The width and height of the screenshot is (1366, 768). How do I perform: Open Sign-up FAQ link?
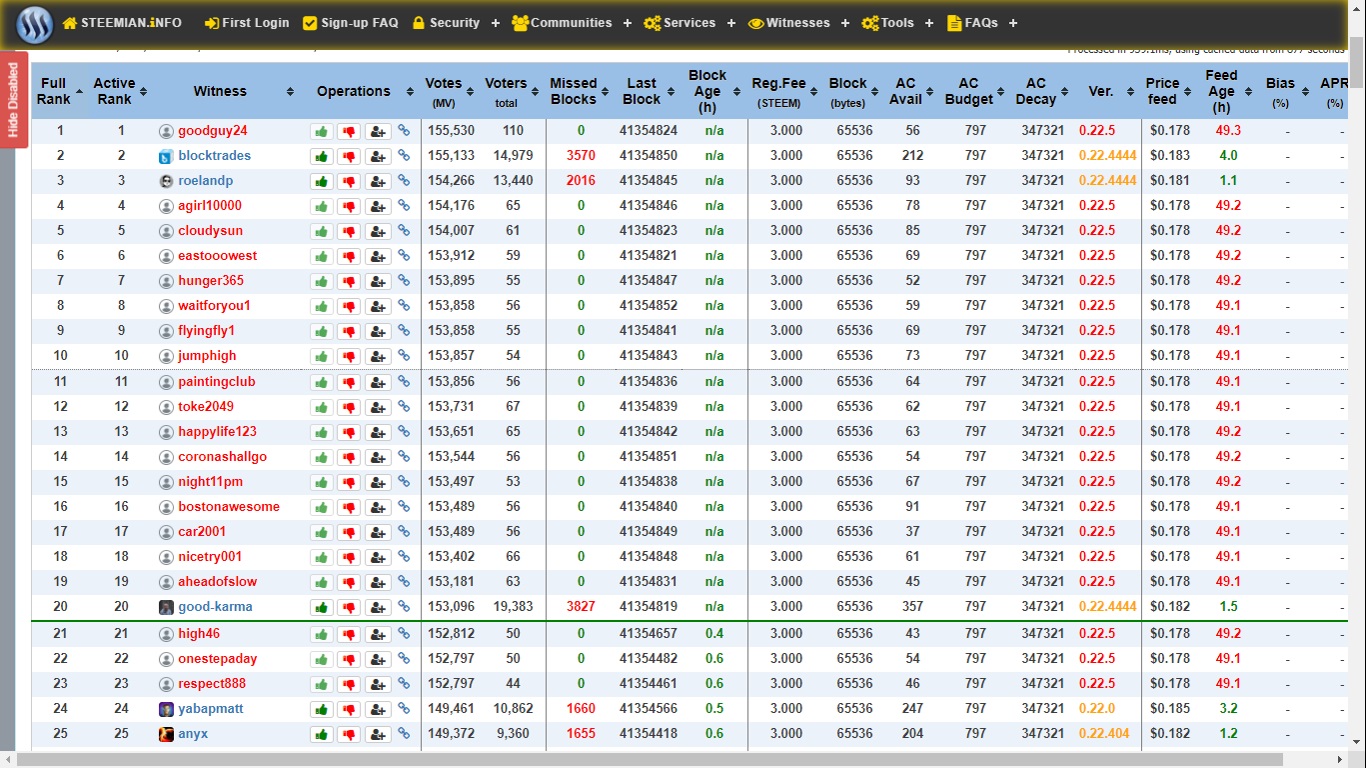(350, 23)
